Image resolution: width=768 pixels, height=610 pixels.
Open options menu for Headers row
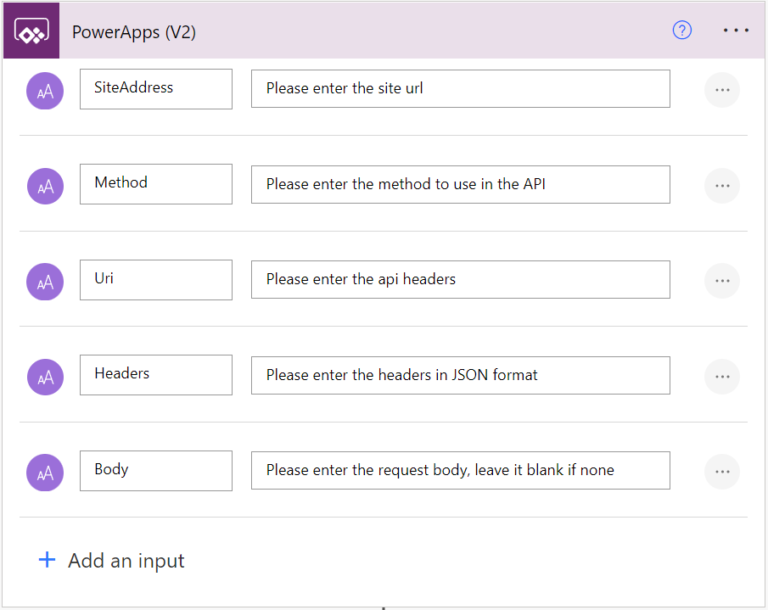[x=722, y=376]
